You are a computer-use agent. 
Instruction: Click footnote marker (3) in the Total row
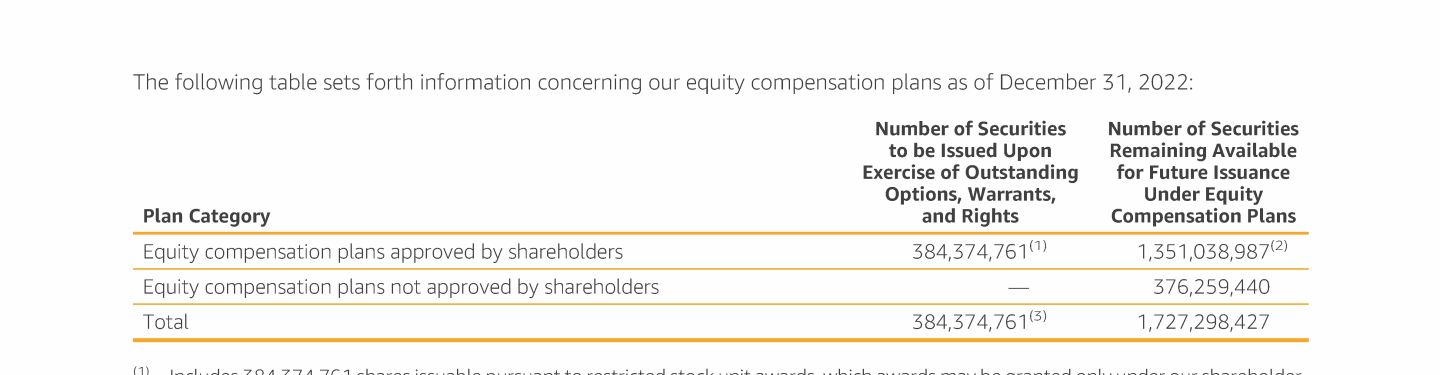coord(1038,316)
